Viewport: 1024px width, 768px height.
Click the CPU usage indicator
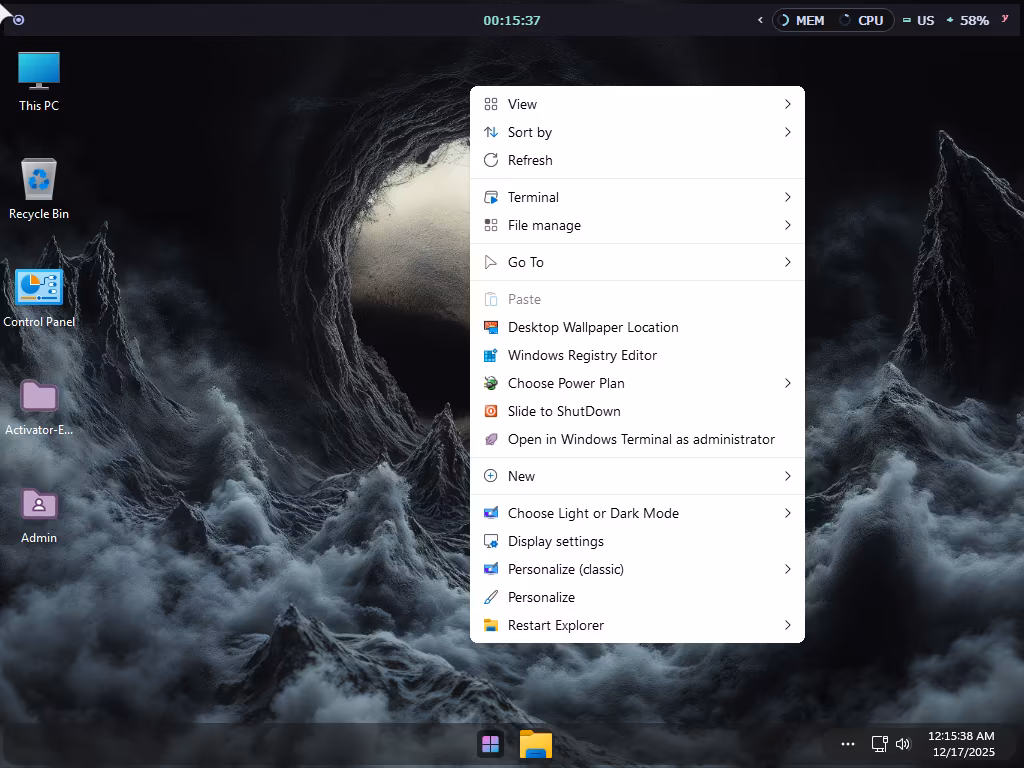coord(862,20)
